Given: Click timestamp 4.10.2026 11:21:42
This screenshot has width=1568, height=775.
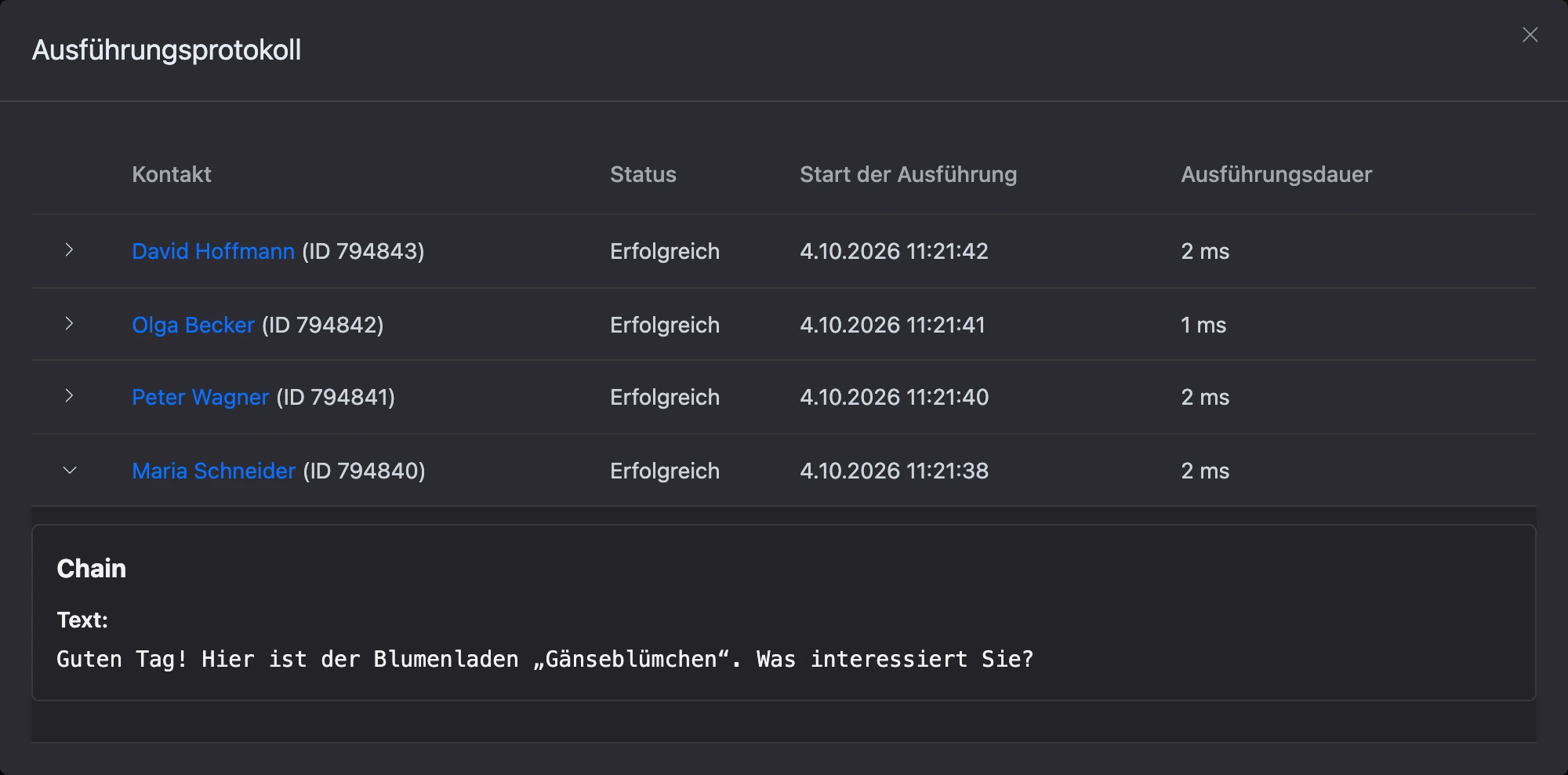Looking at the screenshot, I should pos(894,251).
